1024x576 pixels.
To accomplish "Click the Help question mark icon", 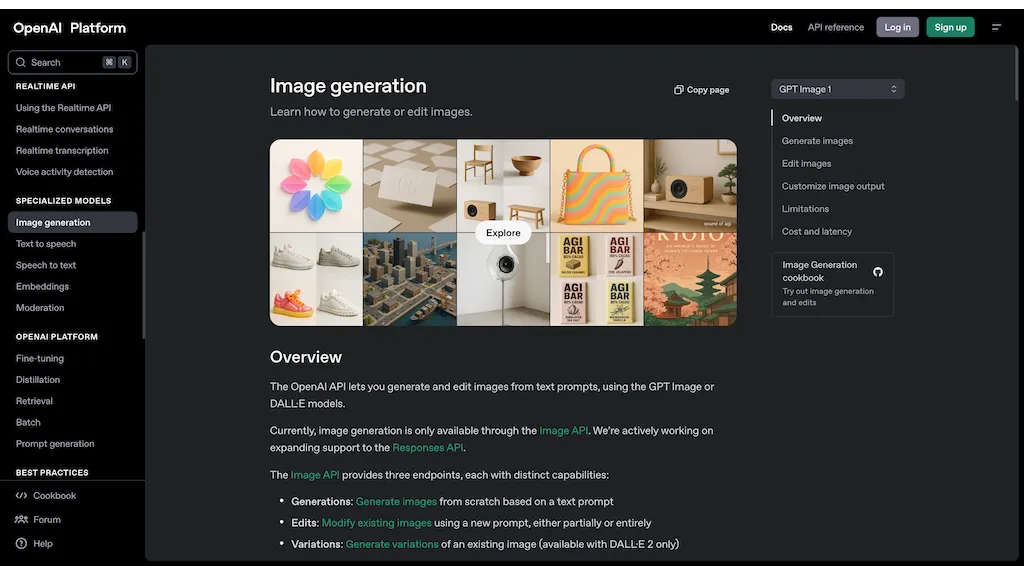I will [22, 543].
